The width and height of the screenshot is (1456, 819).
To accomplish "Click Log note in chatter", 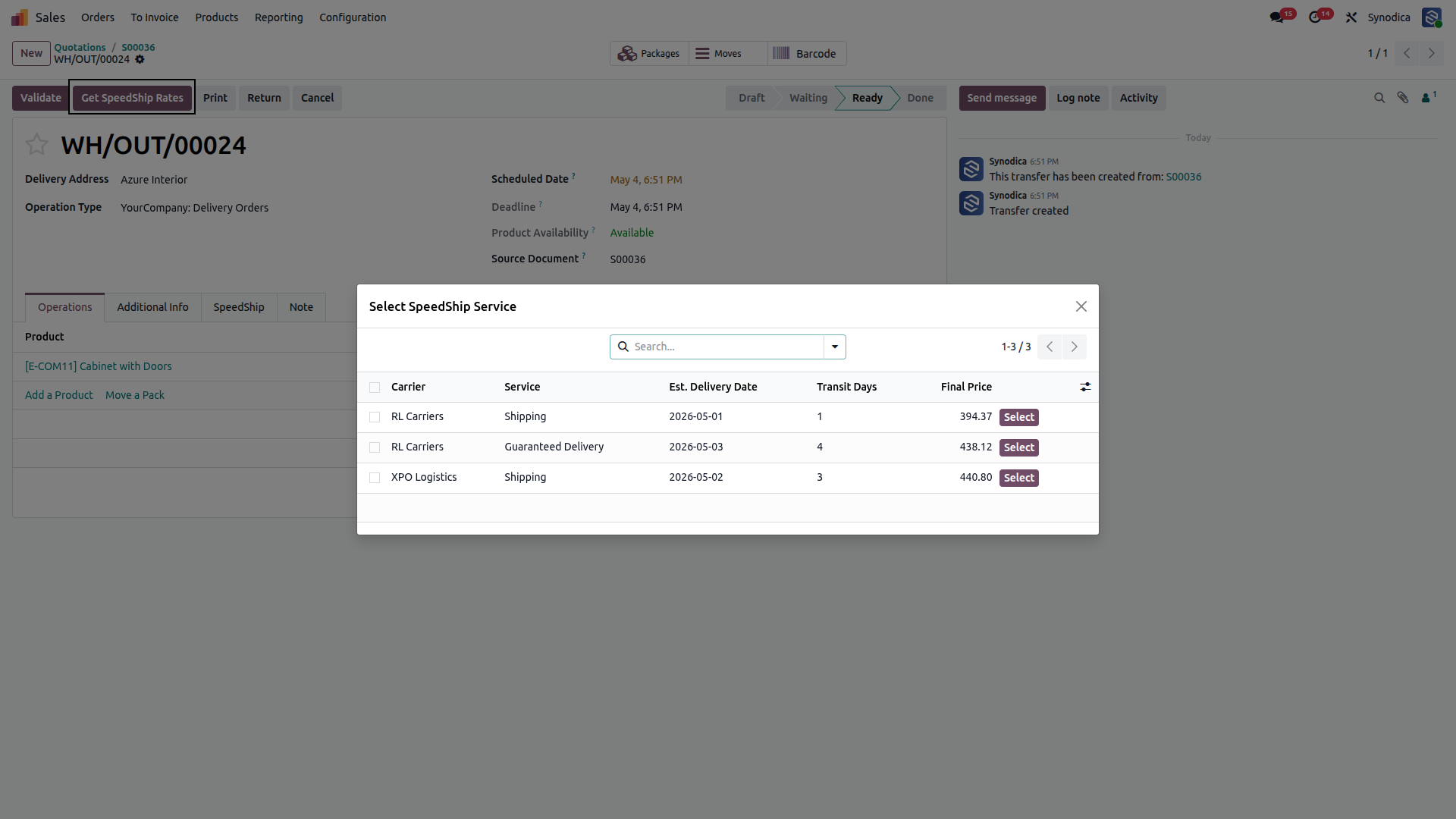I will pyautogui.click(x=1078, y=98).
